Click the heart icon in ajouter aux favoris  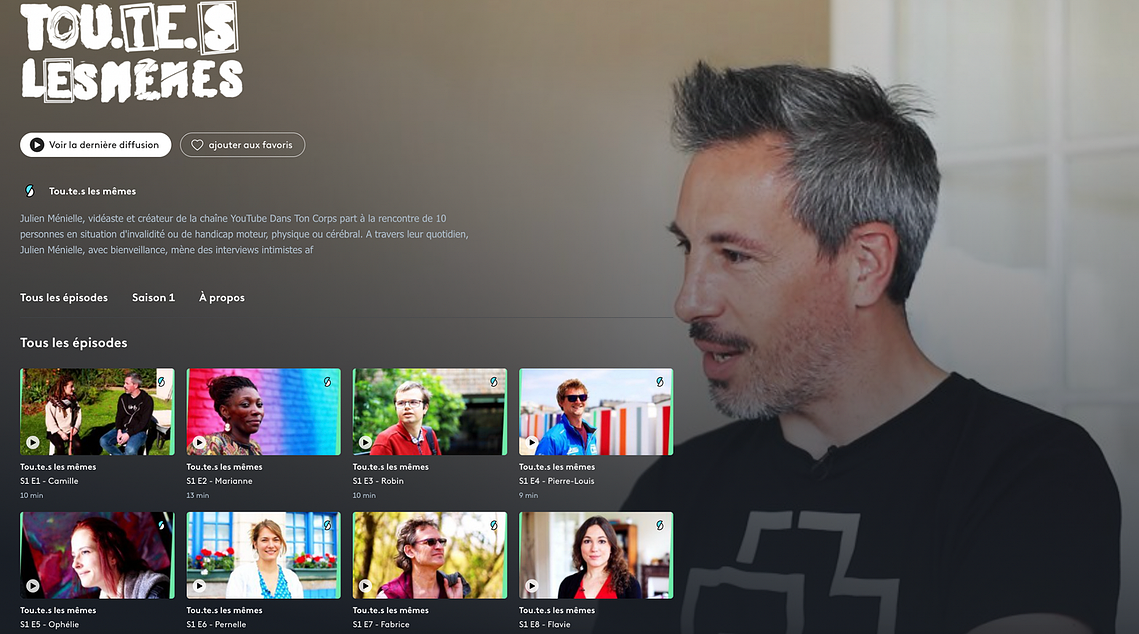(x=197, y=145)
